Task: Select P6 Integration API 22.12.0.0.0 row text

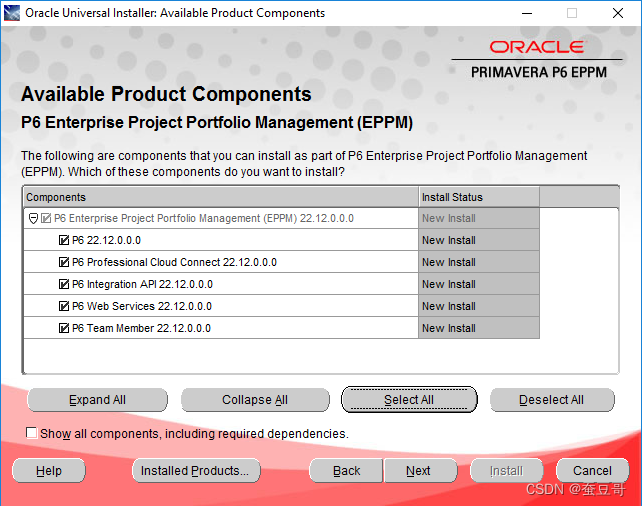Action: (x=142, y=284)
